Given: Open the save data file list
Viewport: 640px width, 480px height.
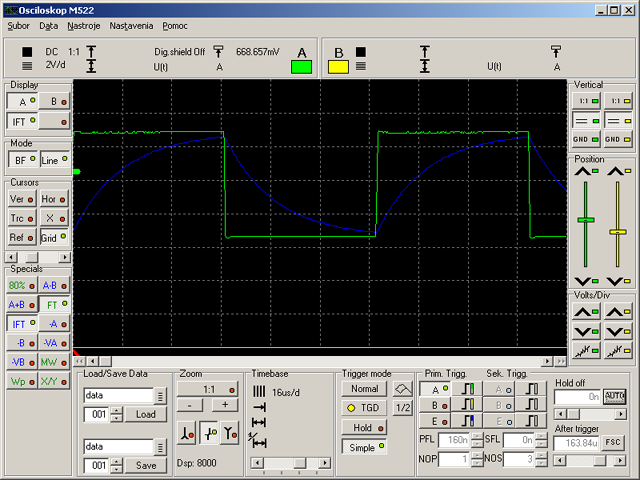Looking at the screenshot, I should click(x=160, y=447).
